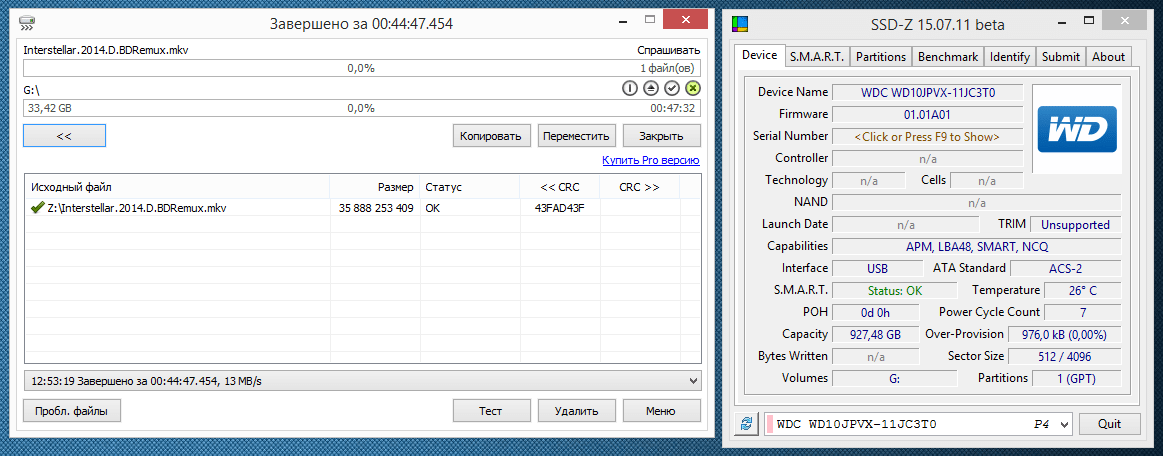Open the Меню button

tap(660, 410)
